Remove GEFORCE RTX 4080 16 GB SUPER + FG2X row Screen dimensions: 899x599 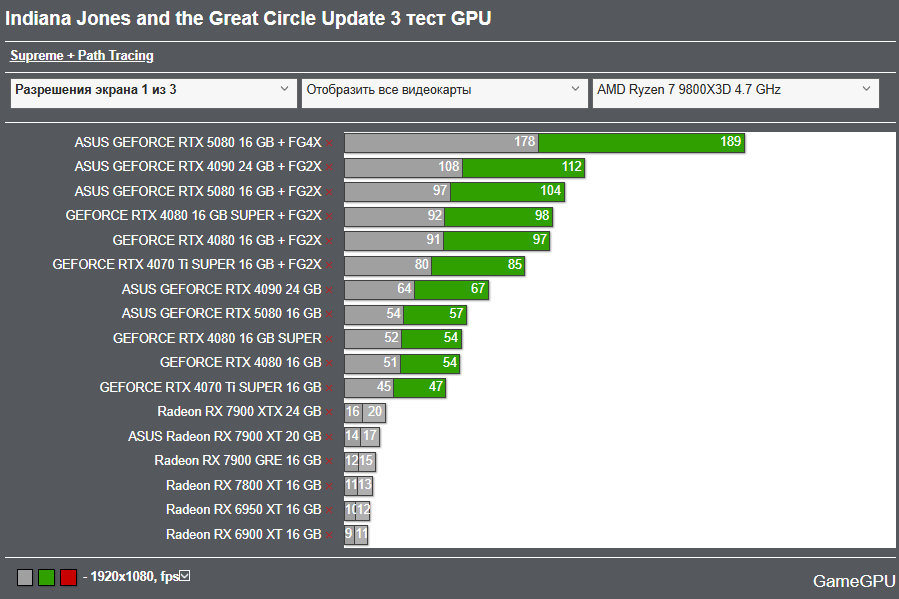click(329, 217)
